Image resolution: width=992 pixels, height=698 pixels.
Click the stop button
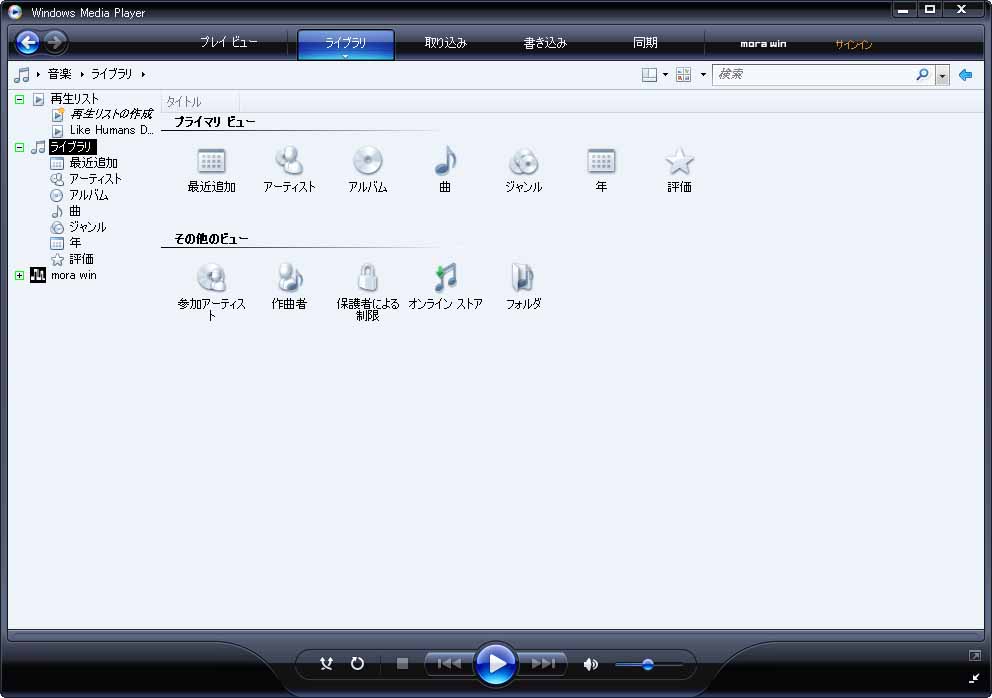(402, 664)
